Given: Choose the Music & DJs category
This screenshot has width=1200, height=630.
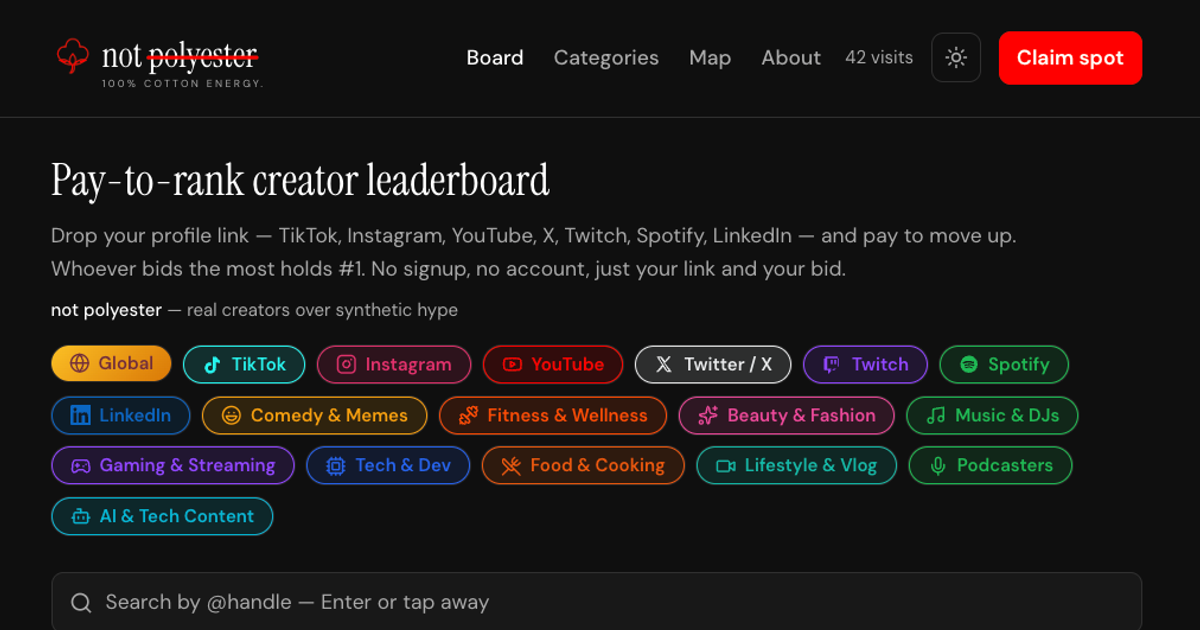Looking at the screenshot, I should (x=993, y=415).
